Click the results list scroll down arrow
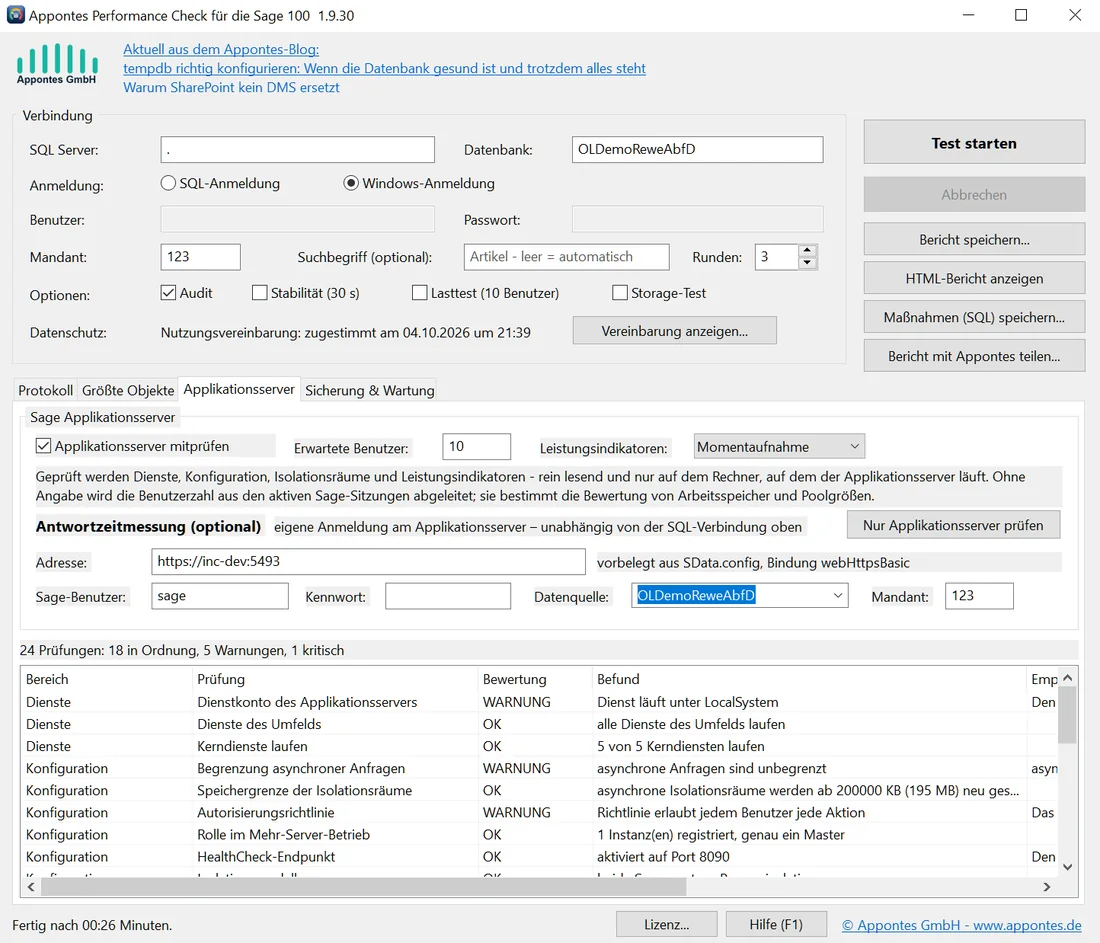 coord(1068,867)
